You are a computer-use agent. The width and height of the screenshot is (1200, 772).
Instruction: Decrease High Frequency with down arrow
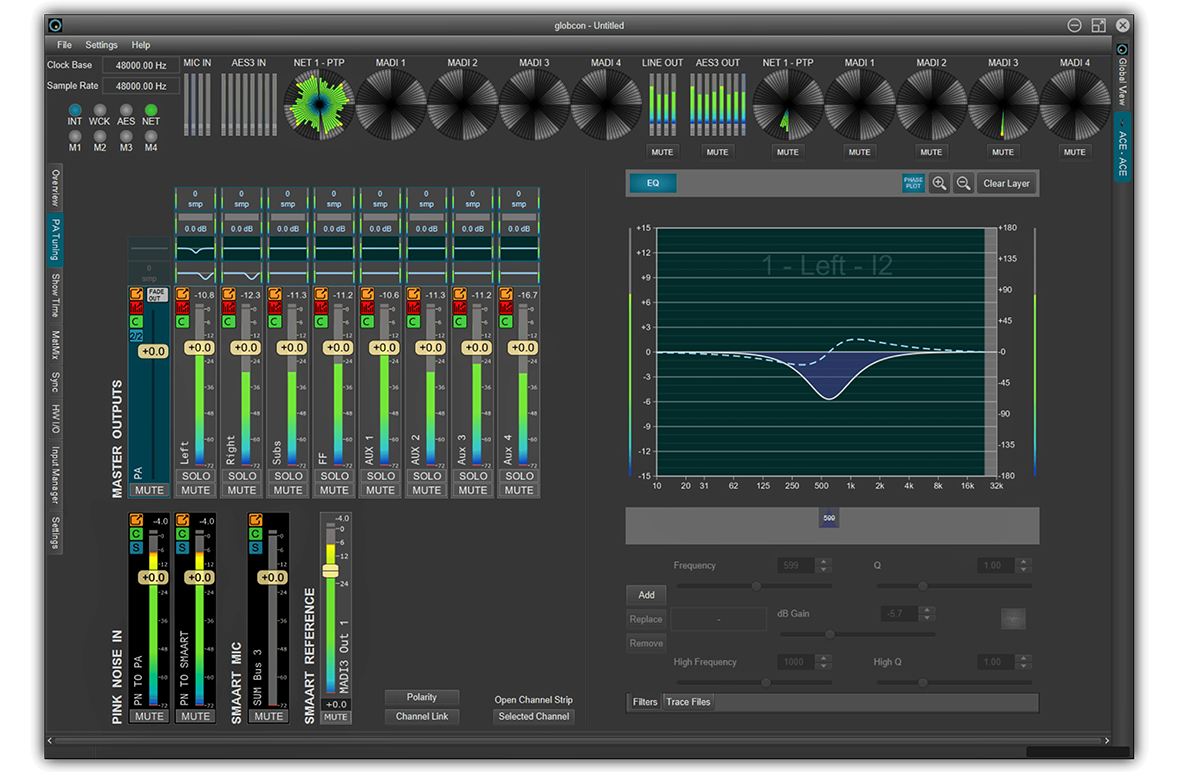click(x=824, y=666)
